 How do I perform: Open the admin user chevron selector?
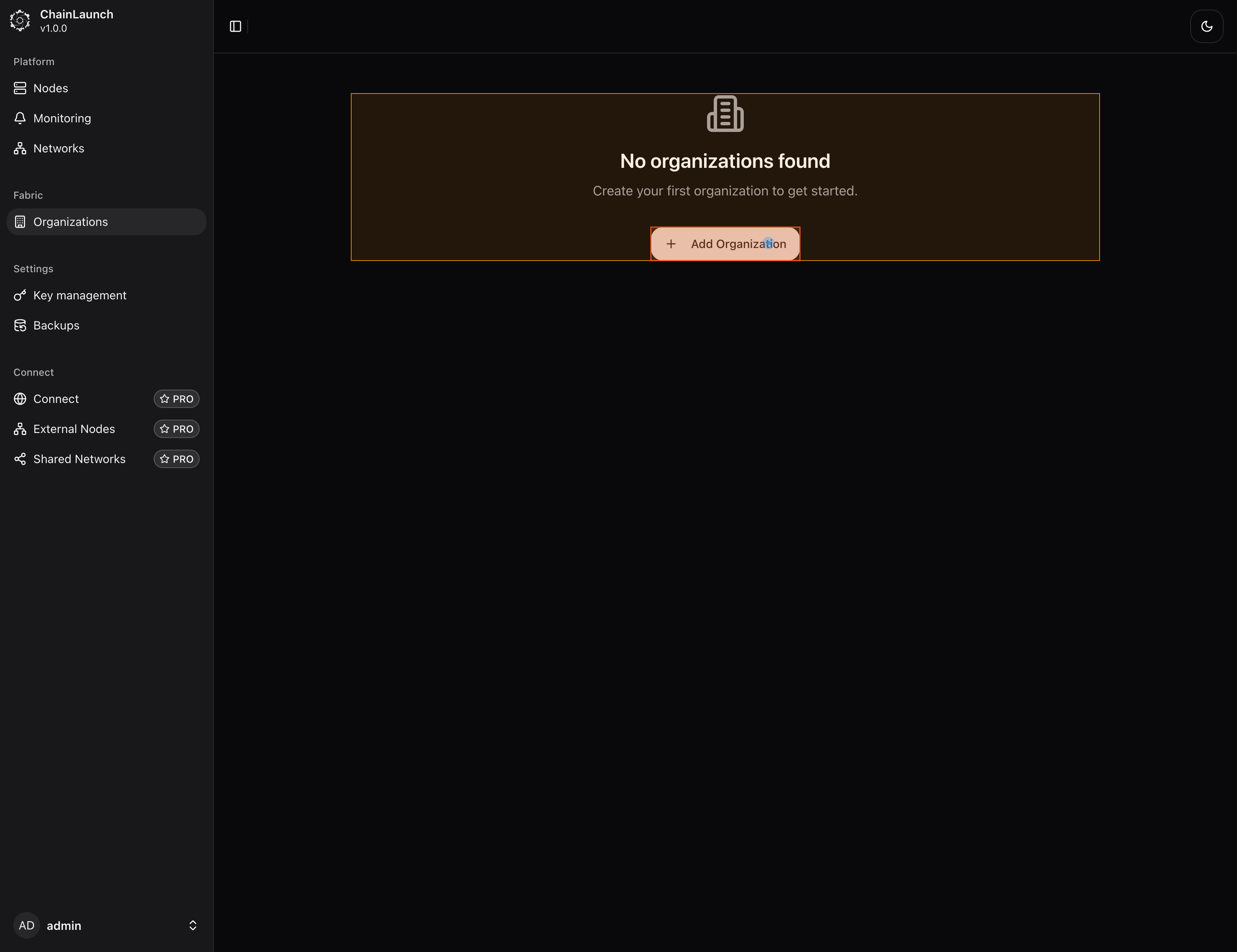click(193, 925)
